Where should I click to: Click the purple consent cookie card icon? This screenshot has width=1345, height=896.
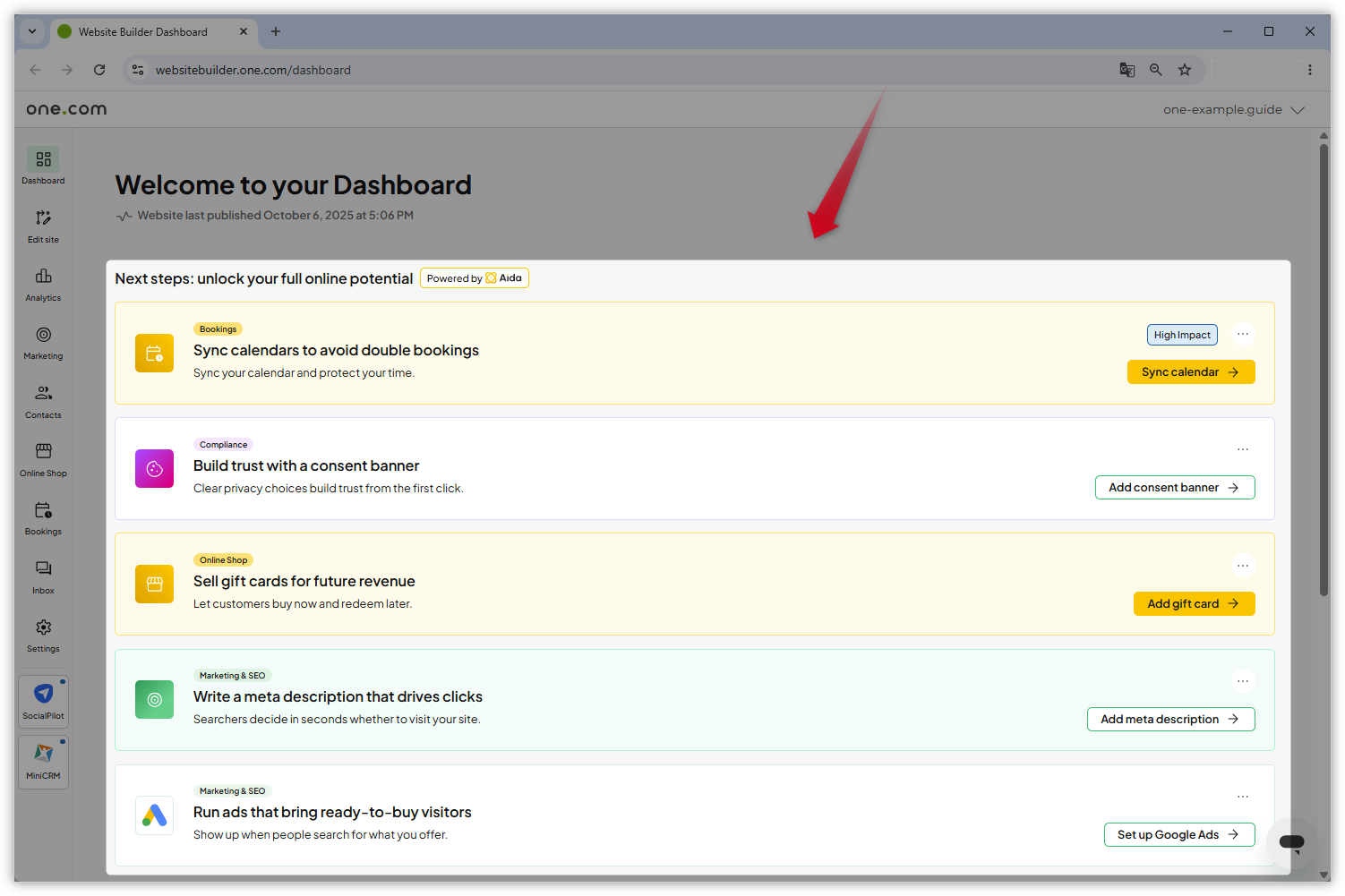154,468
